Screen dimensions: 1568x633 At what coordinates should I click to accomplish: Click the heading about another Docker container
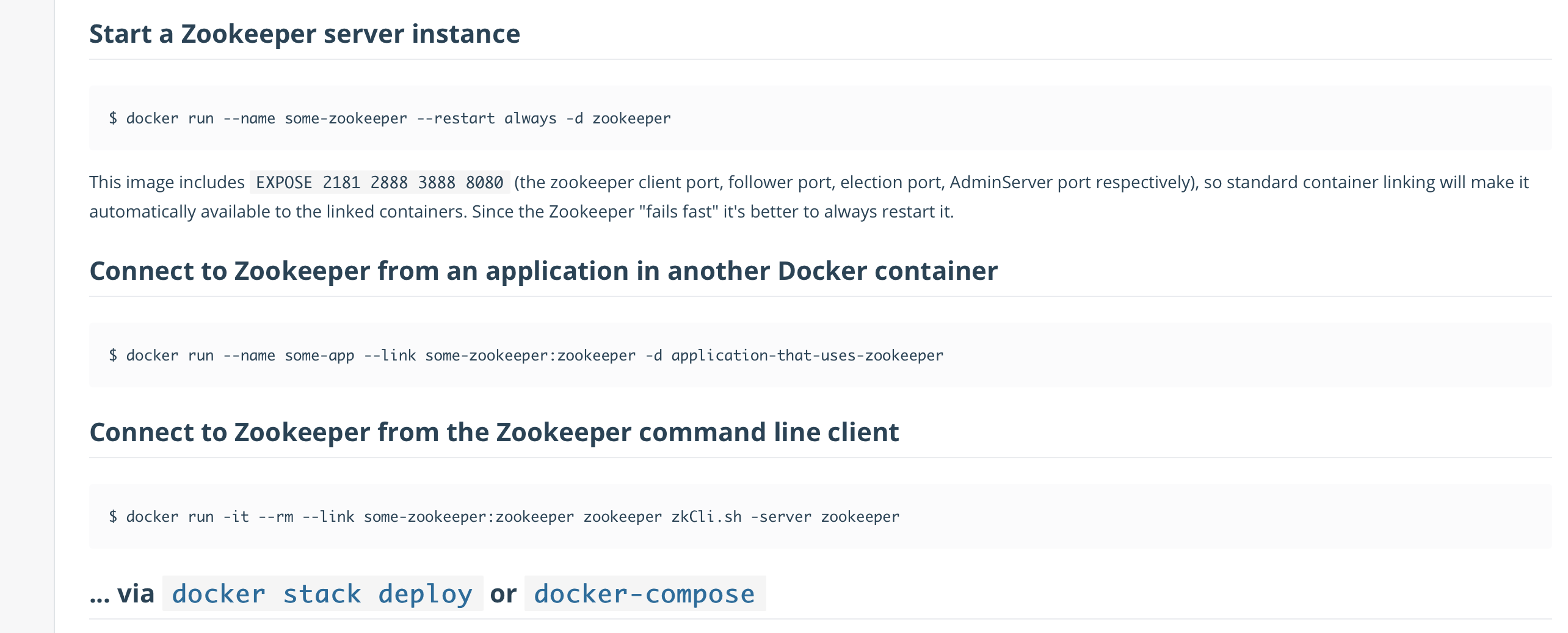543,271
